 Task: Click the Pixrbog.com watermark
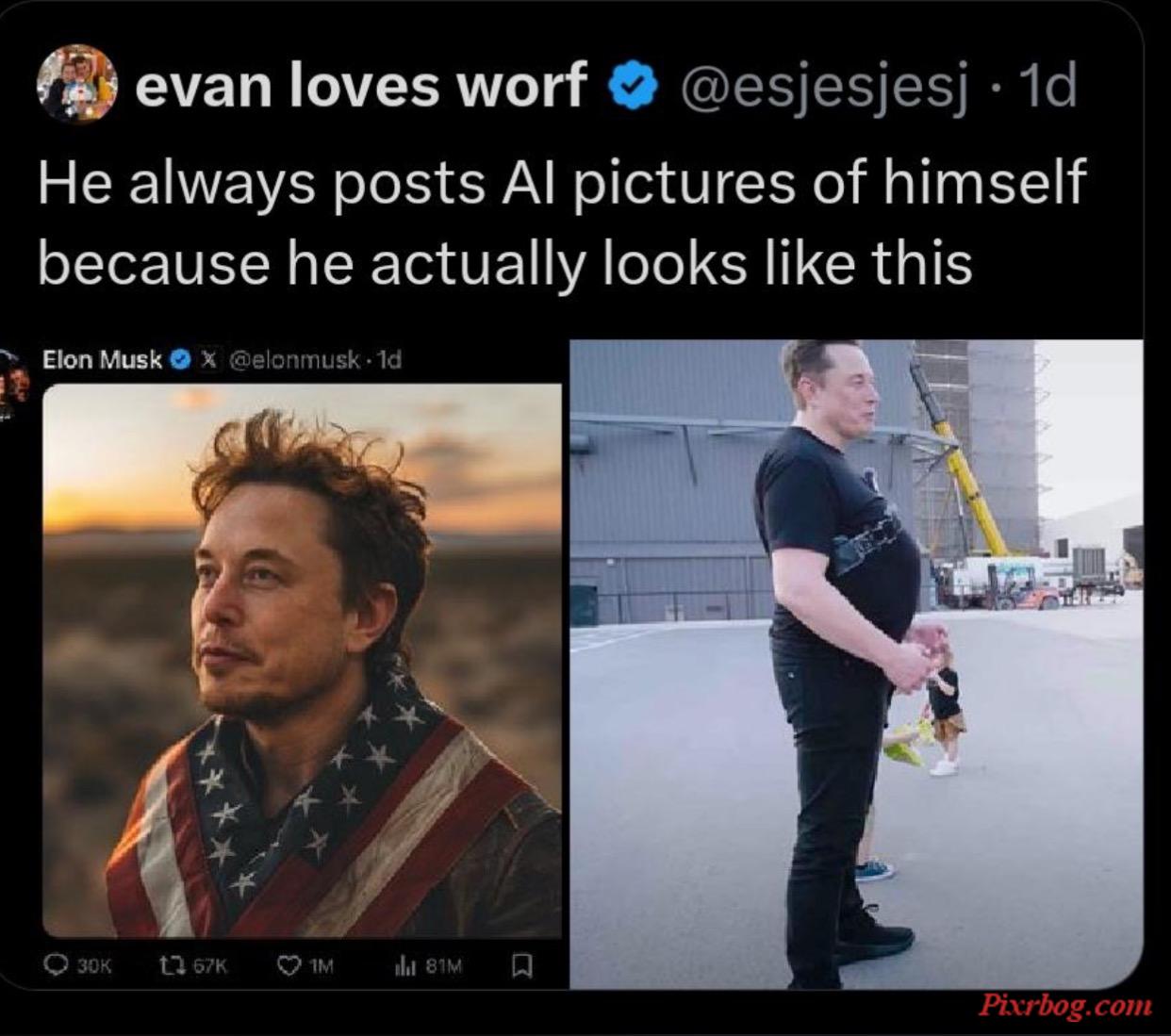coord(1065,1004)
